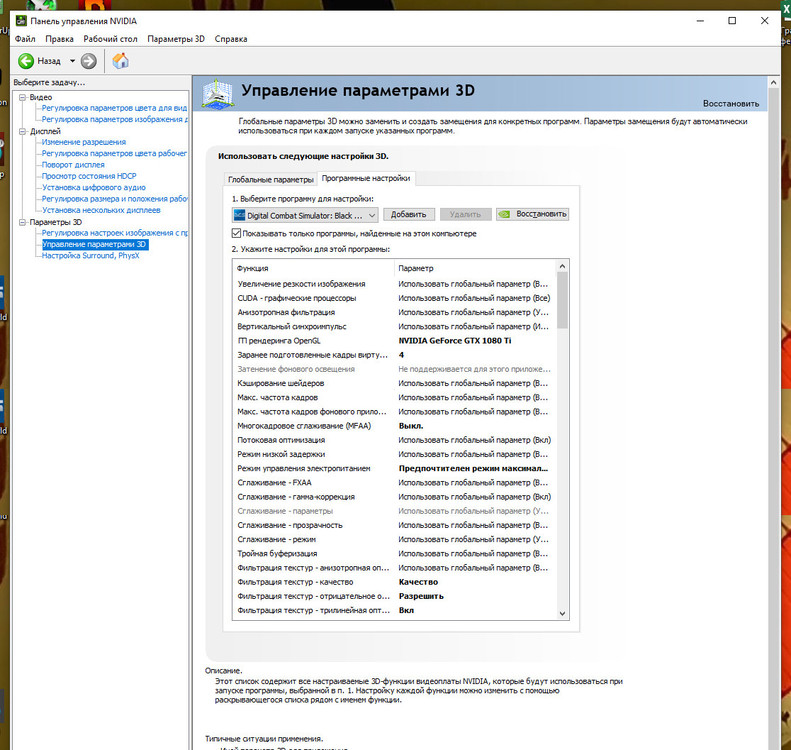Open the Параметры 3D menu
The image size is (791, 750).
[176, 39]
